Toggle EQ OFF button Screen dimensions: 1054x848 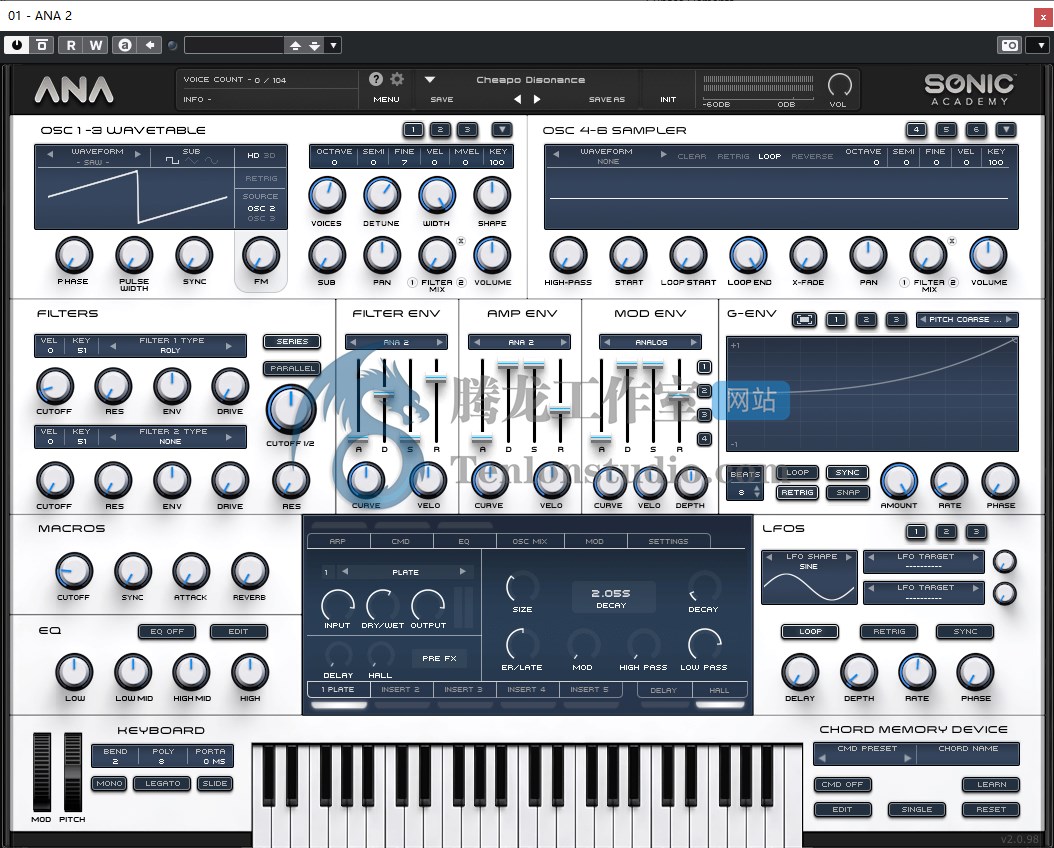[167, 632]
